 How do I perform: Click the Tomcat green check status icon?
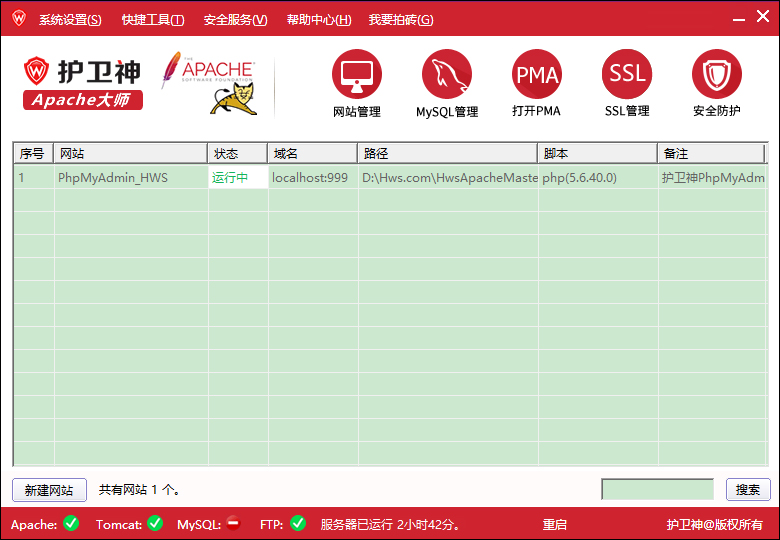coord(155,523)
